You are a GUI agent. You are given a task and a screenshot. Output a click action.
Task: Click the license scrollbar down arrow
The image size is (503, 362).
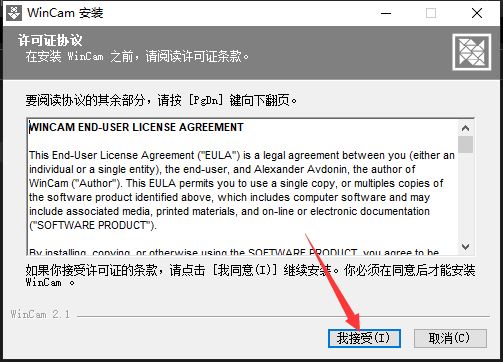(x=465, y=247)
